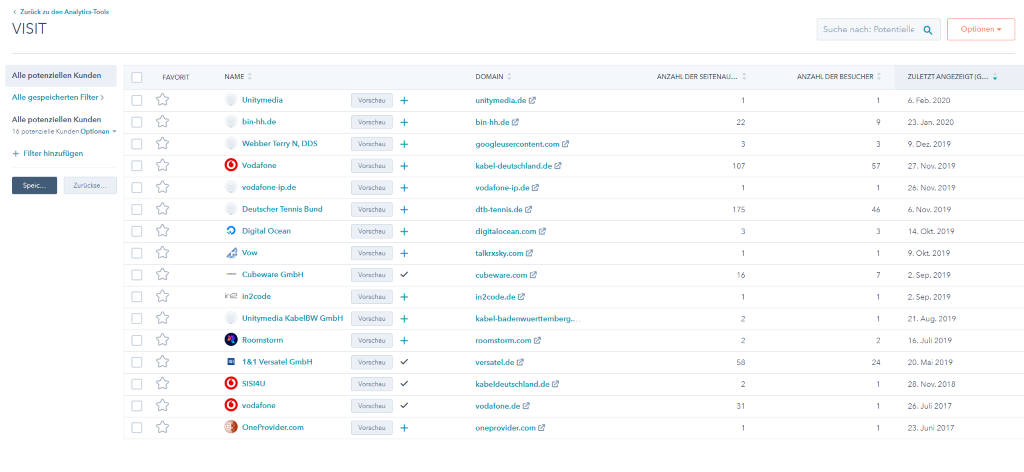This screenshot has height=472, width=1024.
Task: Check the box for bin-hh.de row
Action: click(137, 122)
